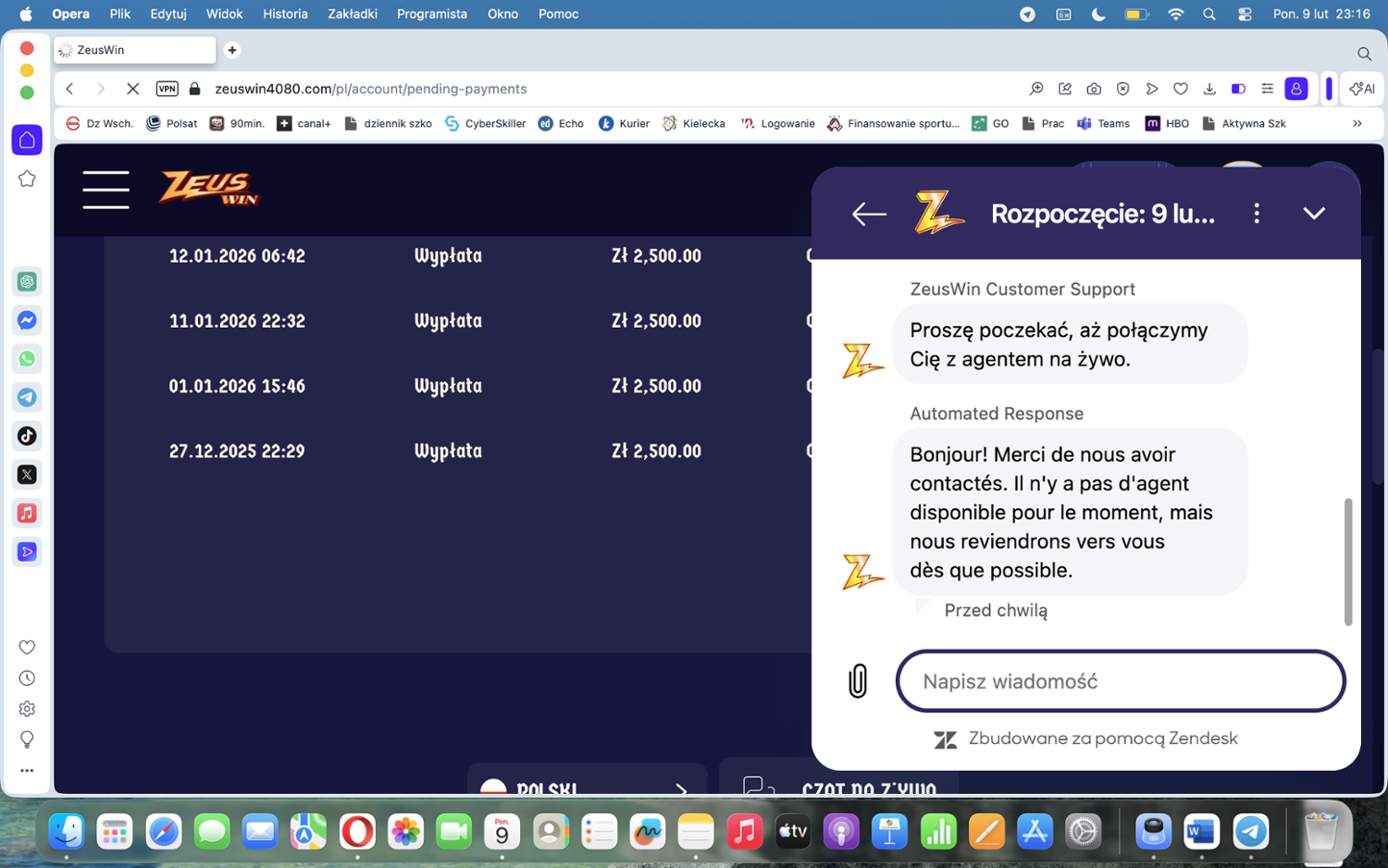Viewport: 1388px width, 868px height.
Task: Click the Napisz wiadomość message field
Action: tap(1120, 681)
